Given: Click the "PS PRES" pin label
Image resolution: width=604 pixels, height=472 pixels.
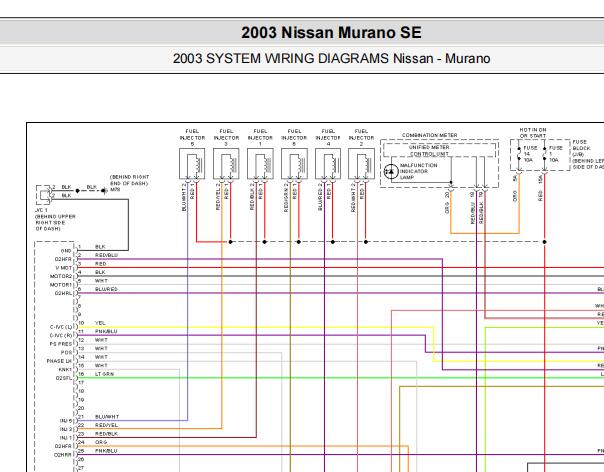Looking at the screenshot, I should click(x=60, y=344).
